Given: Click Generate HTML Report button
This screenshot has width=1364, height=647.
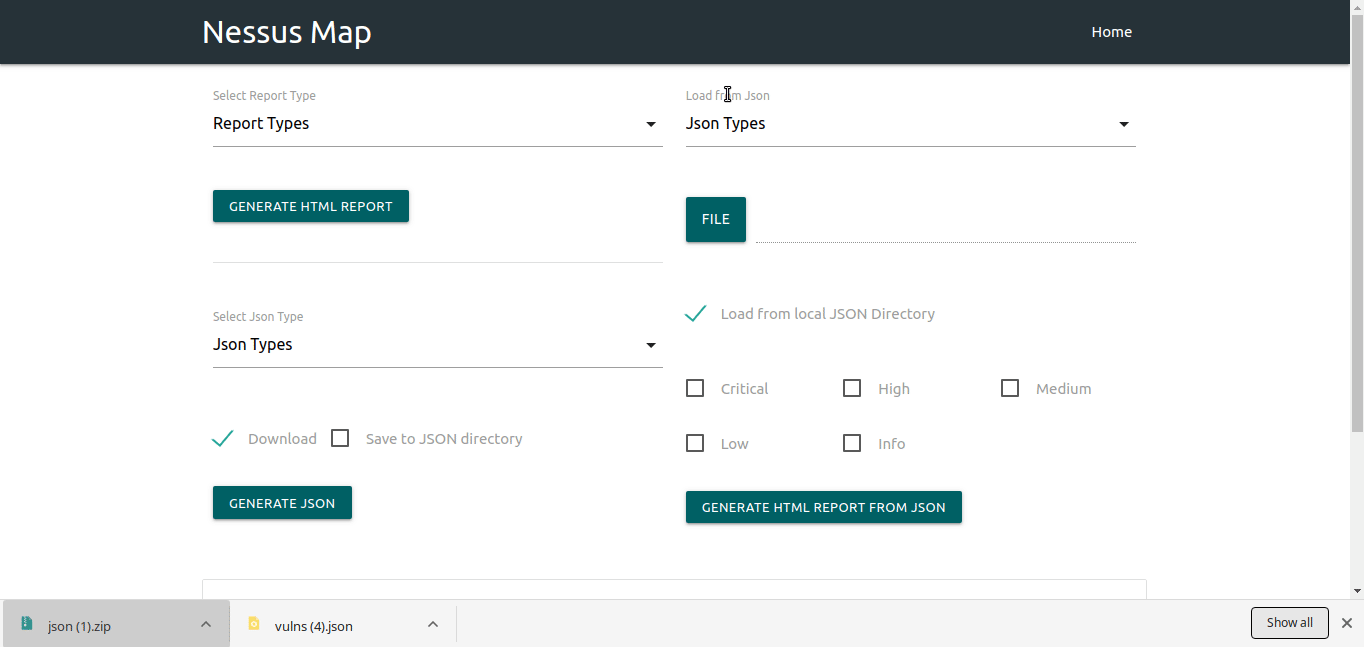Looking at the screenshot, I should 311,206.
